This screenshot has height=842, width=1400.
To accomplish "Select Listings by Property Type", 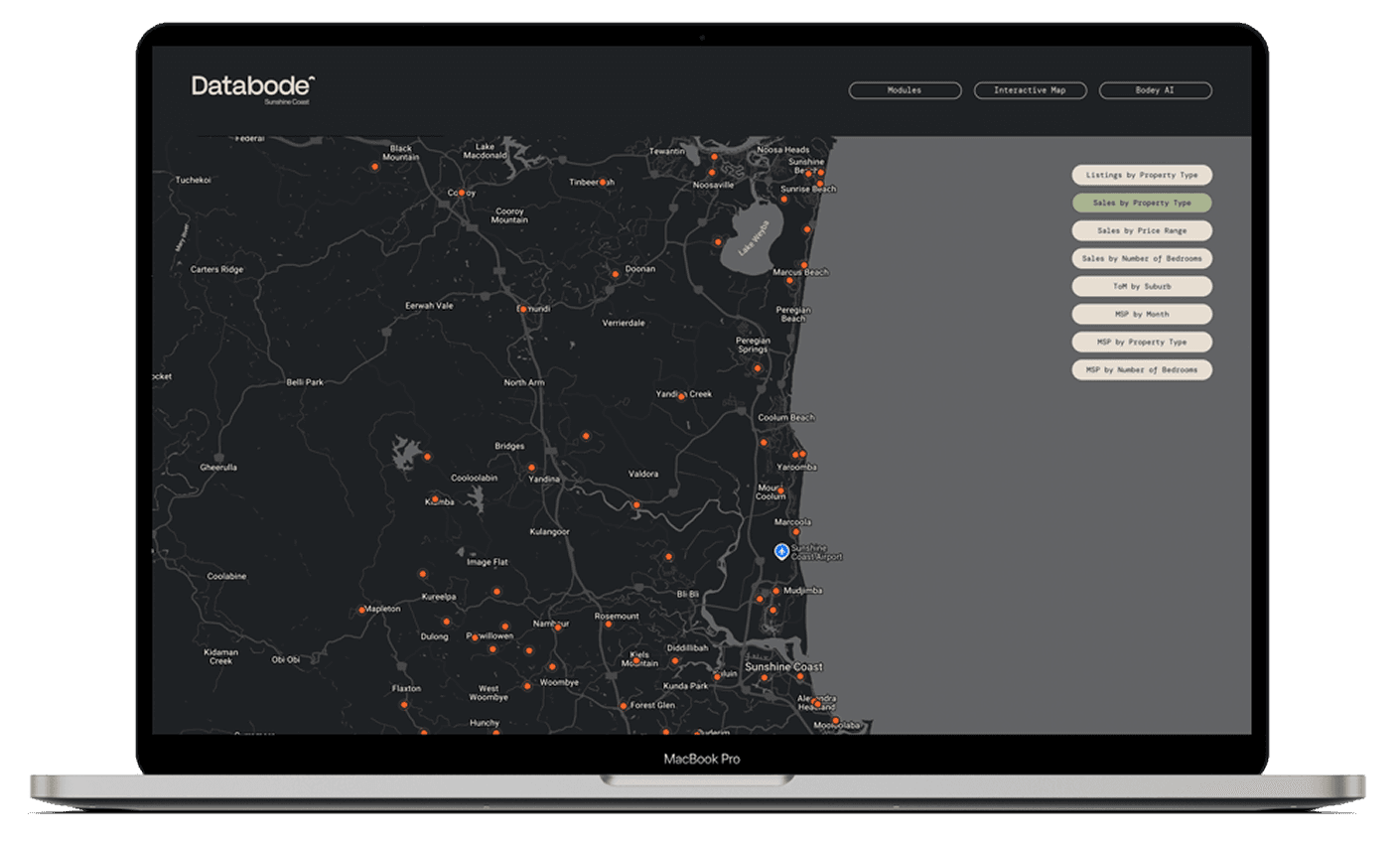I will 1142,175.
